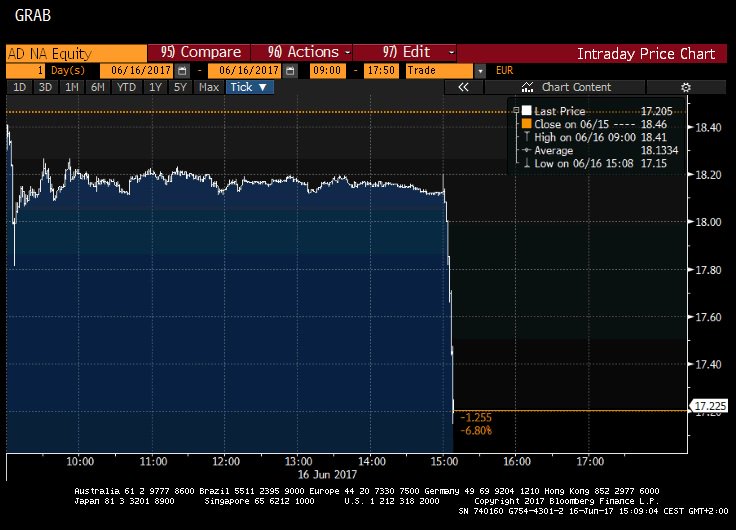Click the 18.40 price axis label
736x530 pixels.
tap(708, 127)
